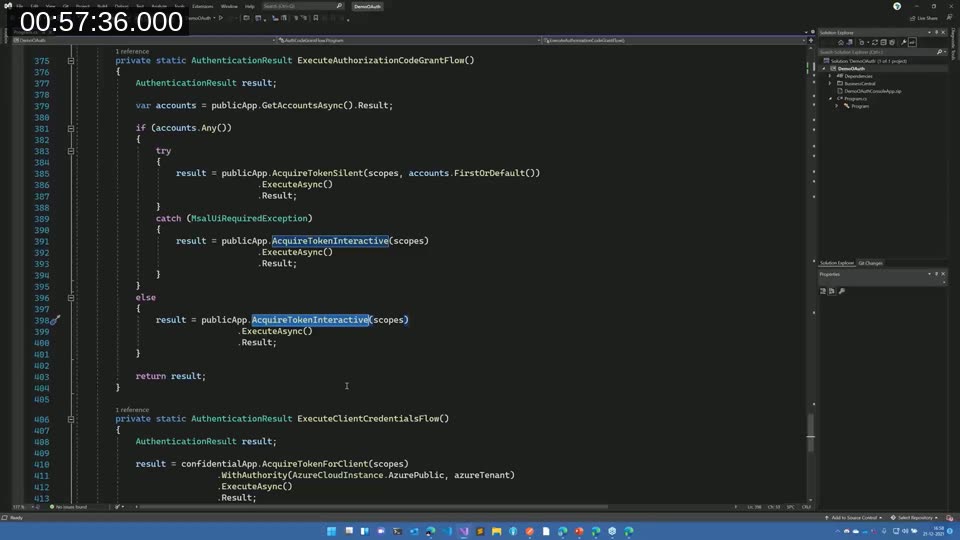Screen dimensions: 960x540
Task: Click the screwdriver quick-action icon on line 398
Action: (55, 320)
